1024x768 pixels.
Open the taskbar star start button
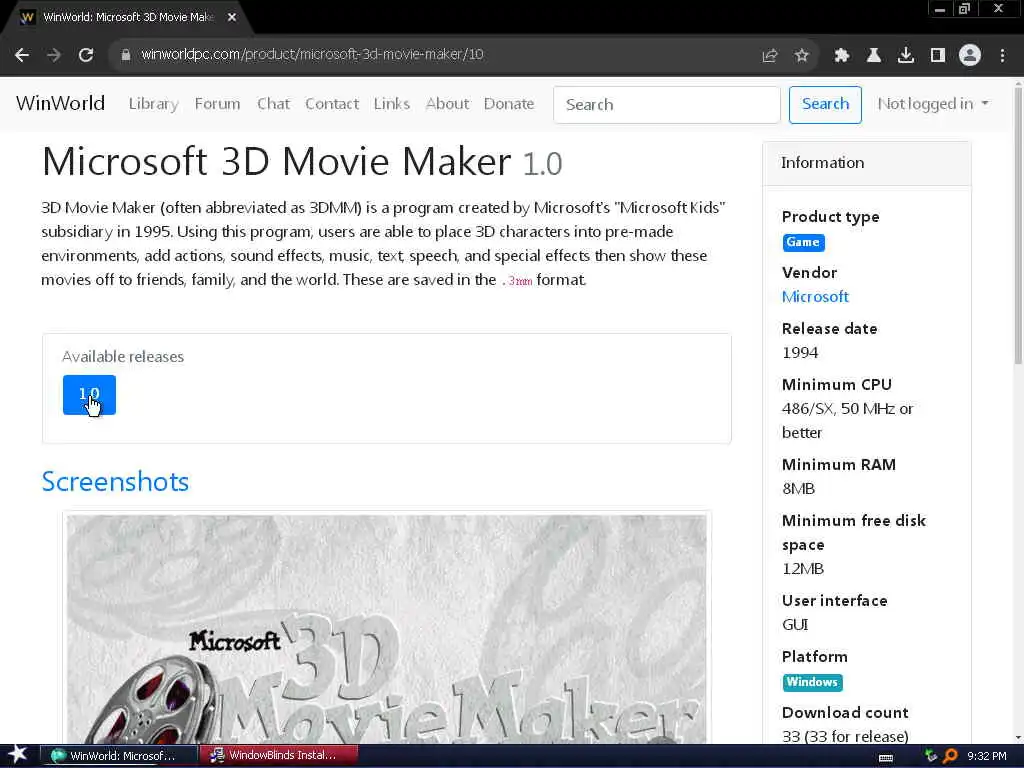coord(17,755)
